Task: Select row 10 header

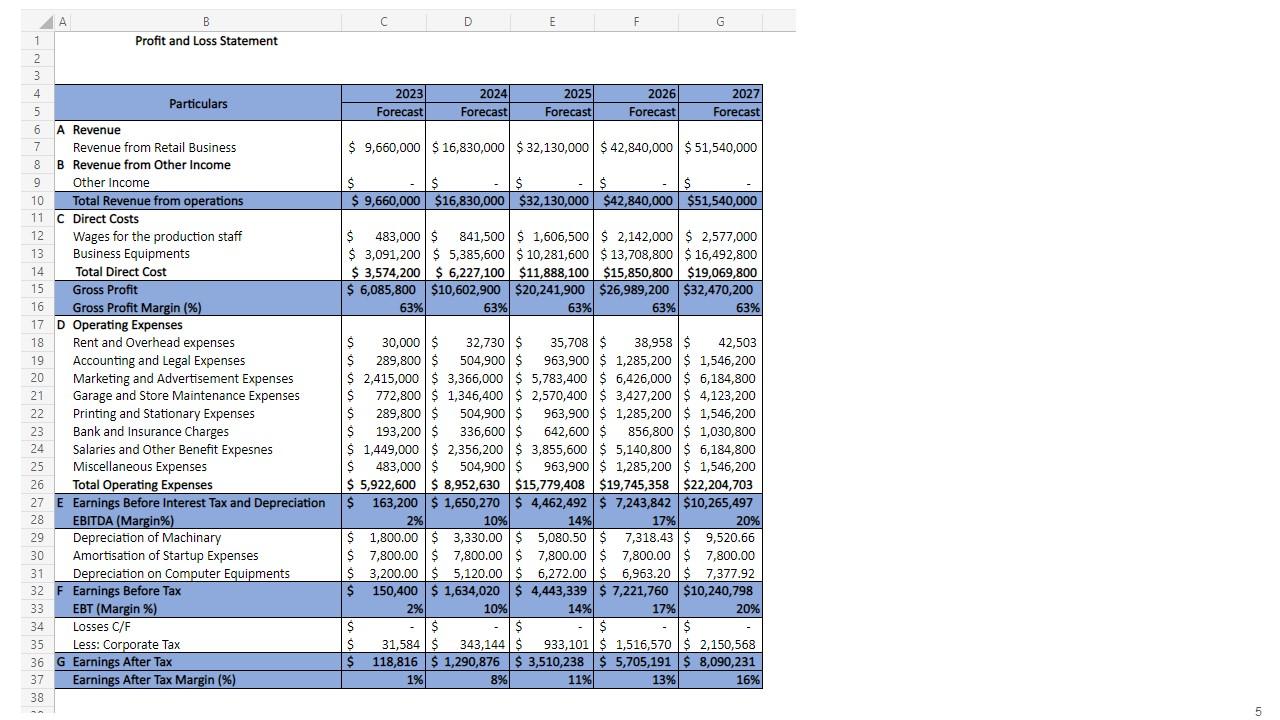Action: pyautogui.click(x=37, y=200)
